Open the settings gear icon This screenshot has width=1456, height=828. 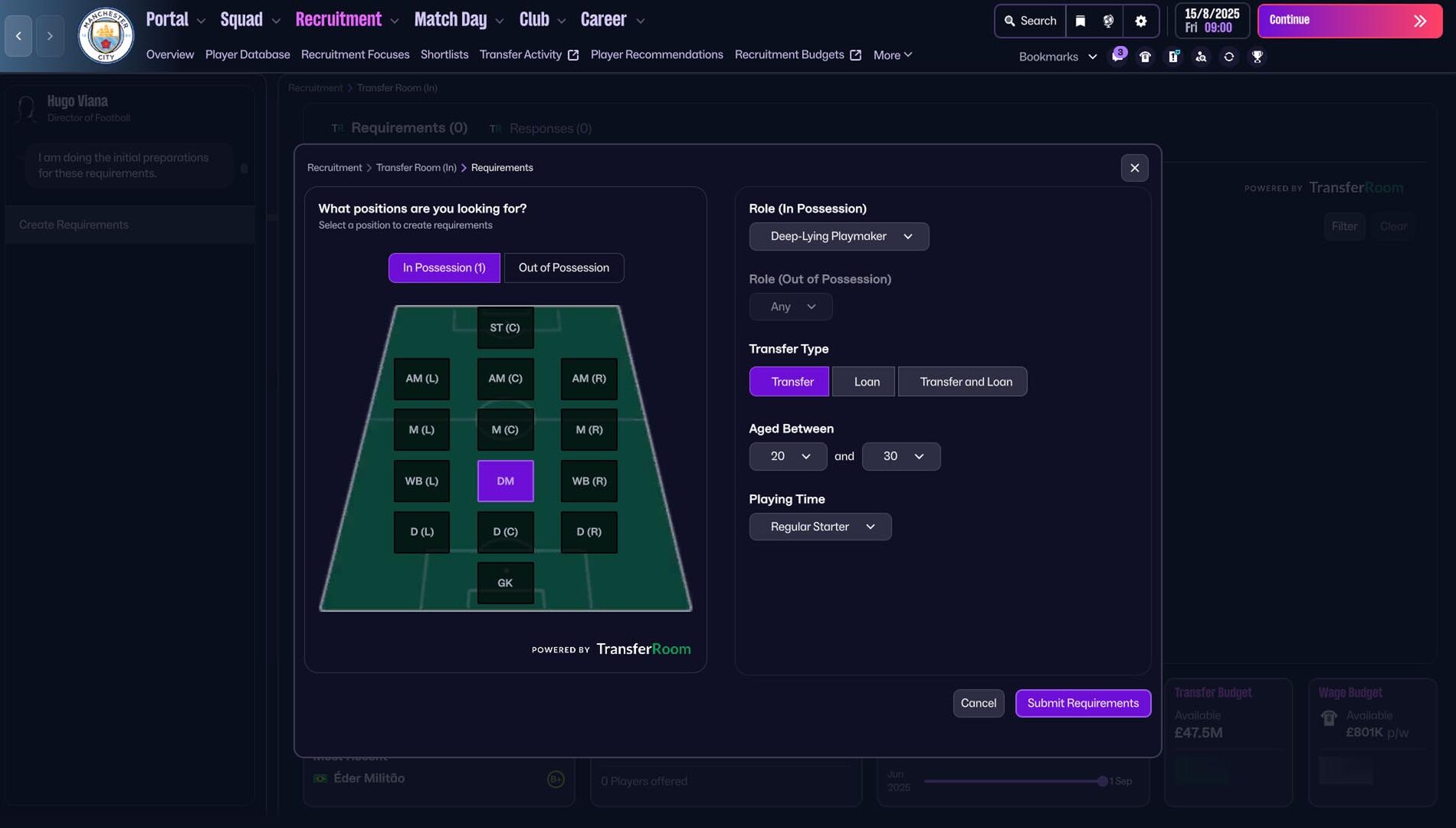pos(1140,21)
